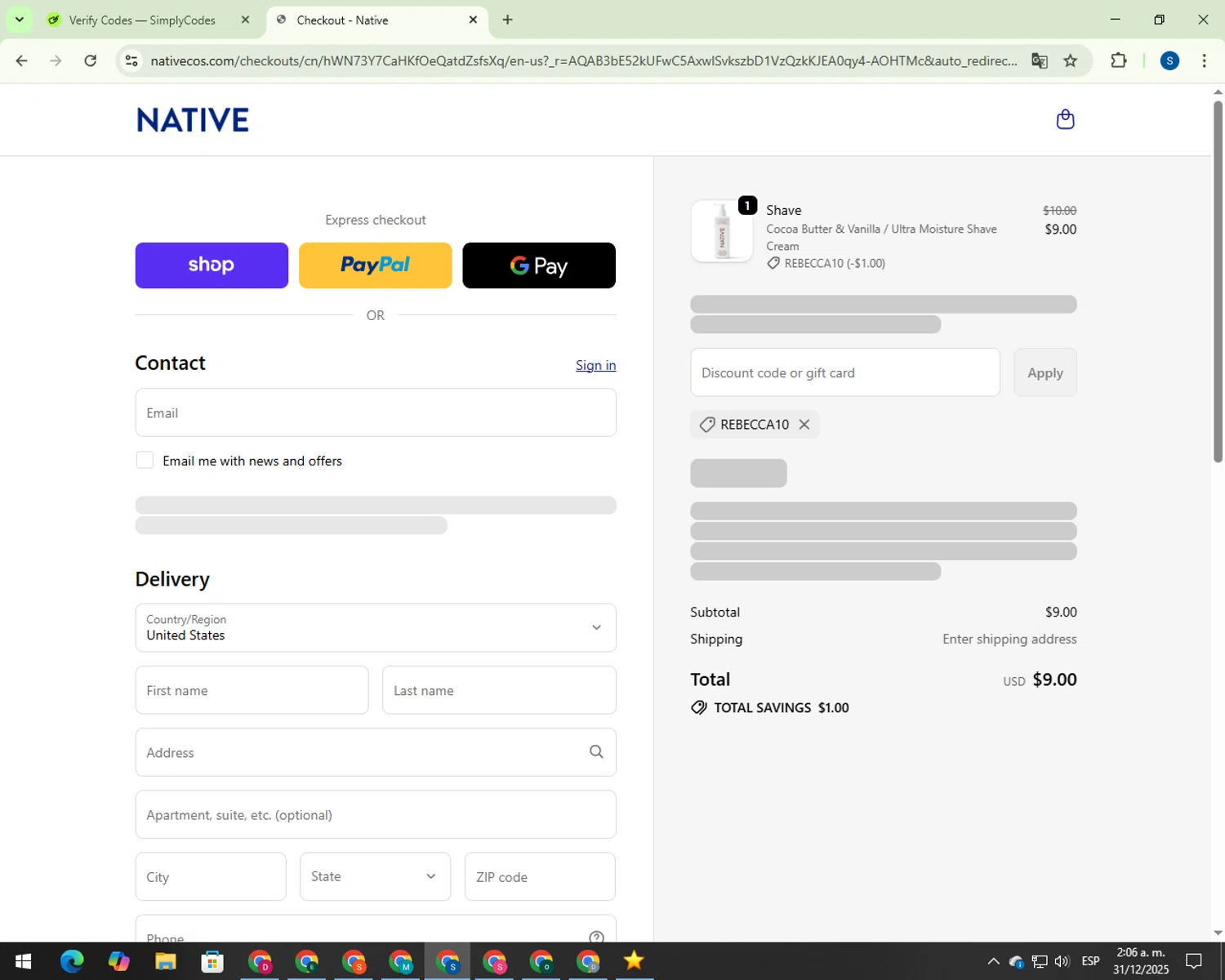Viewport: 1225px width, 980px height.
Task: Expand the Country/Region dropdown
Action: coord(376,627)
